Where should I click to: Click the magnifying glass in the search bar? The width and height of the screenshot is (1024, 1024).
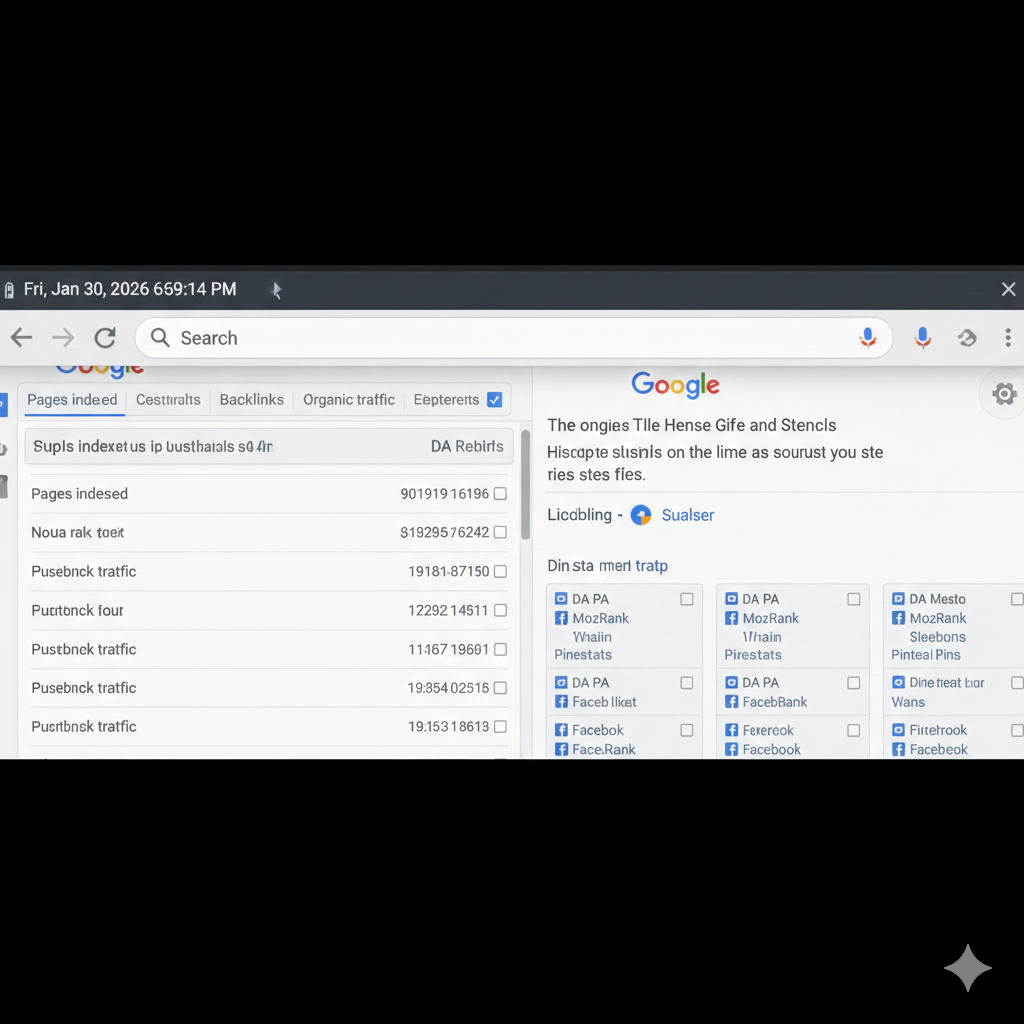tap(159, 338)
